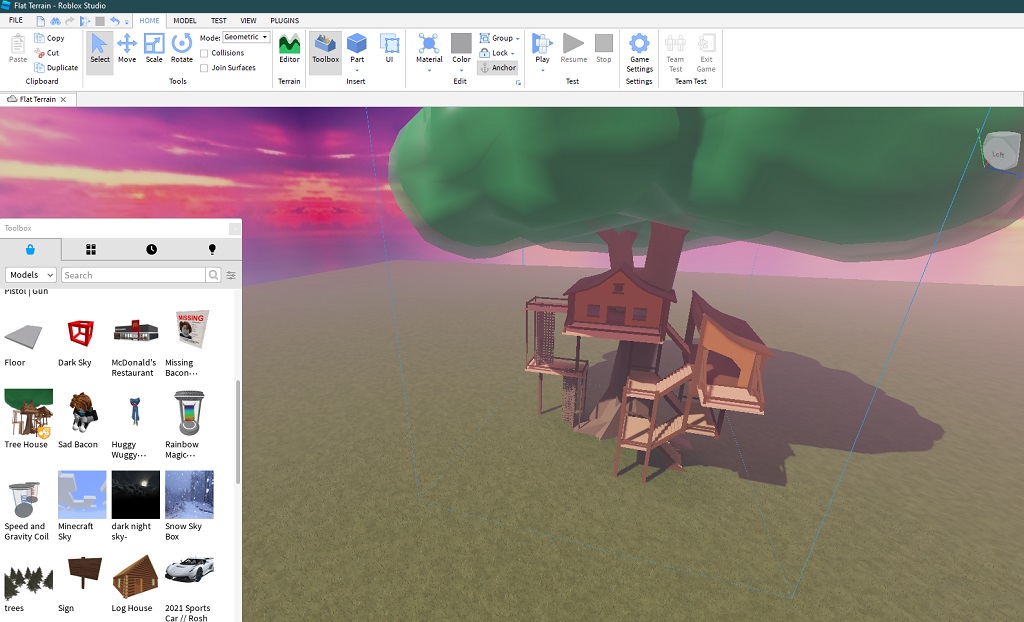Switch to the VIEW ribbon tab
Screen dimensions: 1024x622
tap(248, 20)
